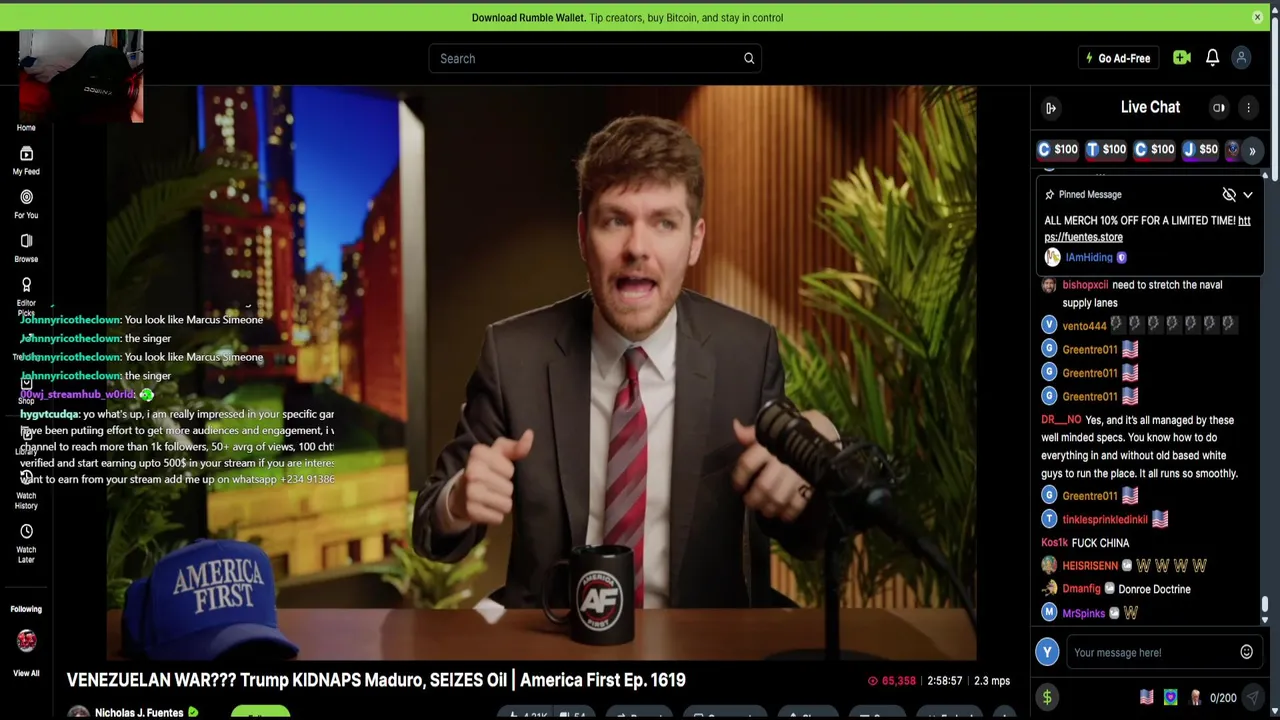Click first C $100 rant chip

coord(1058,149)
